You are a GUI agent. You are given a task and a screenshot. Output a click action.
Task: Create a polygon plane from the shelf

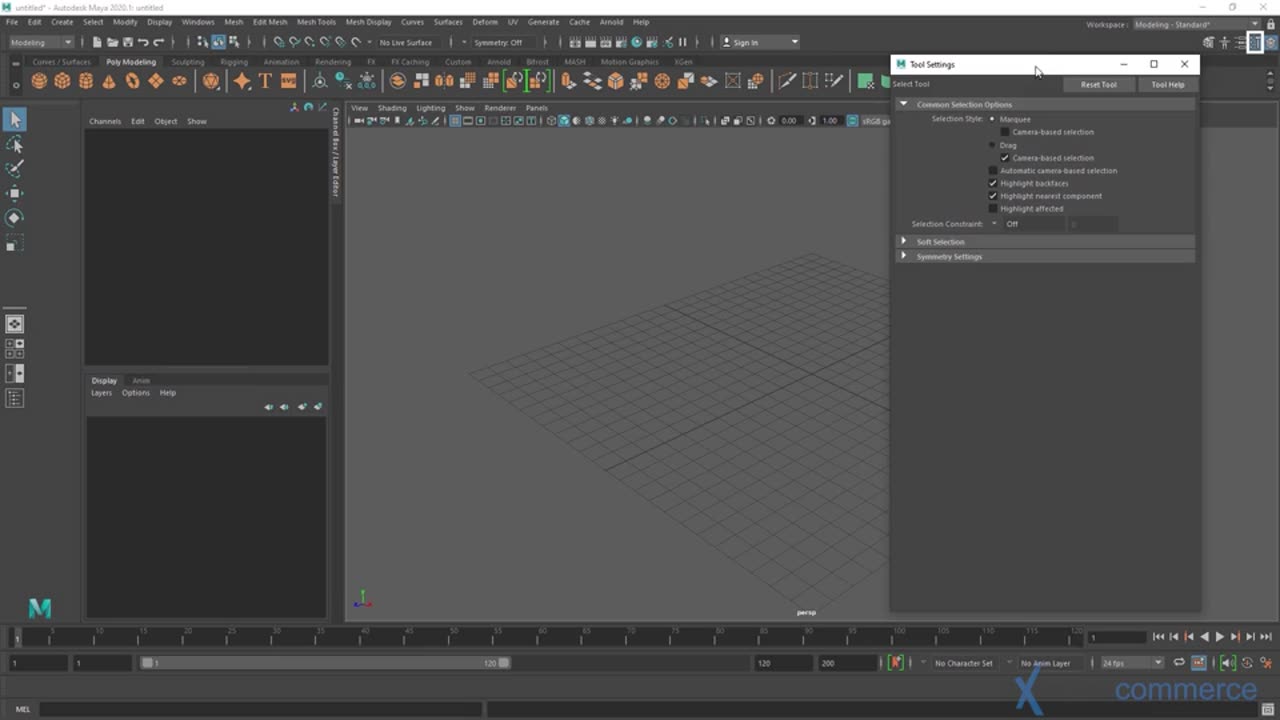[x=156, y=81]
